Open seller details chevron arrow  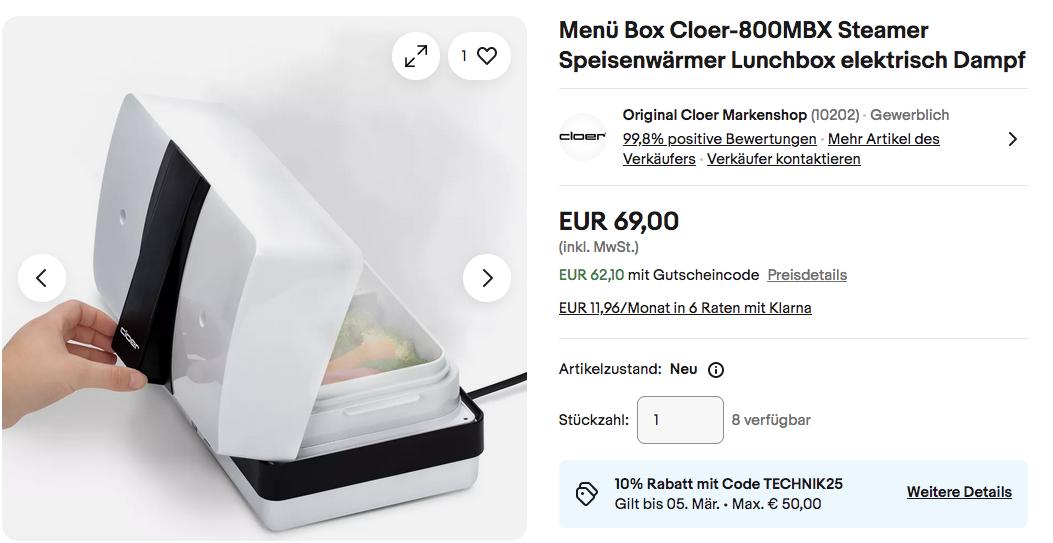coord(1013,139)
